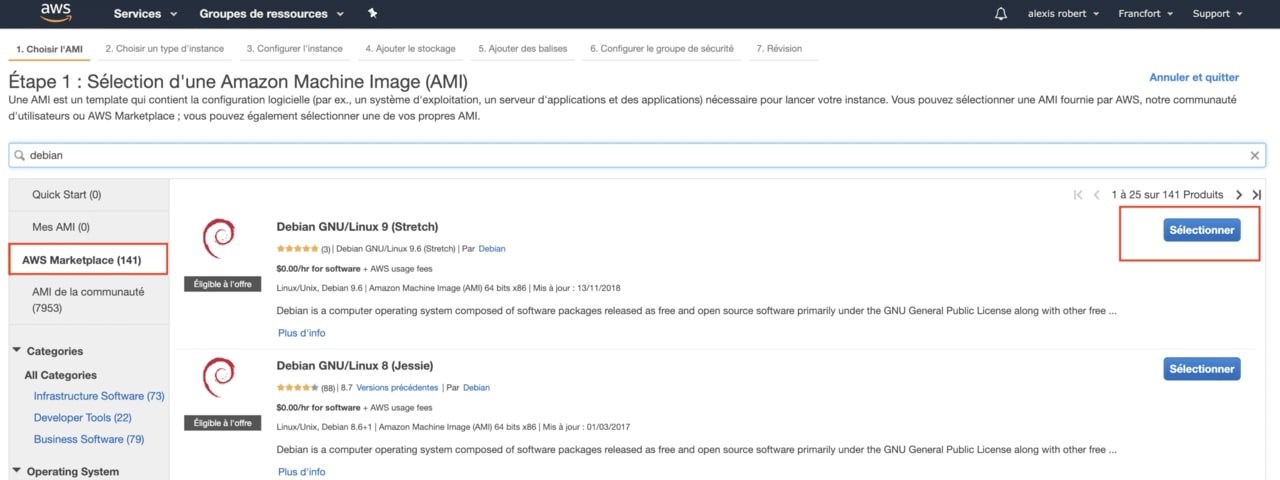
Task: Click star rating of Debian 9 Stretch
Action: [x=297, y=248]
